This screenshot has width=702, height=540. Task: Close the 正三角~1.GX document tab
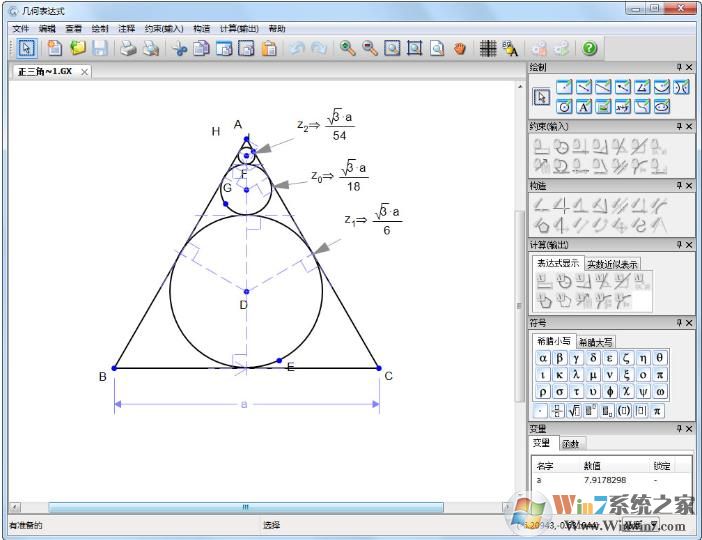84,72
